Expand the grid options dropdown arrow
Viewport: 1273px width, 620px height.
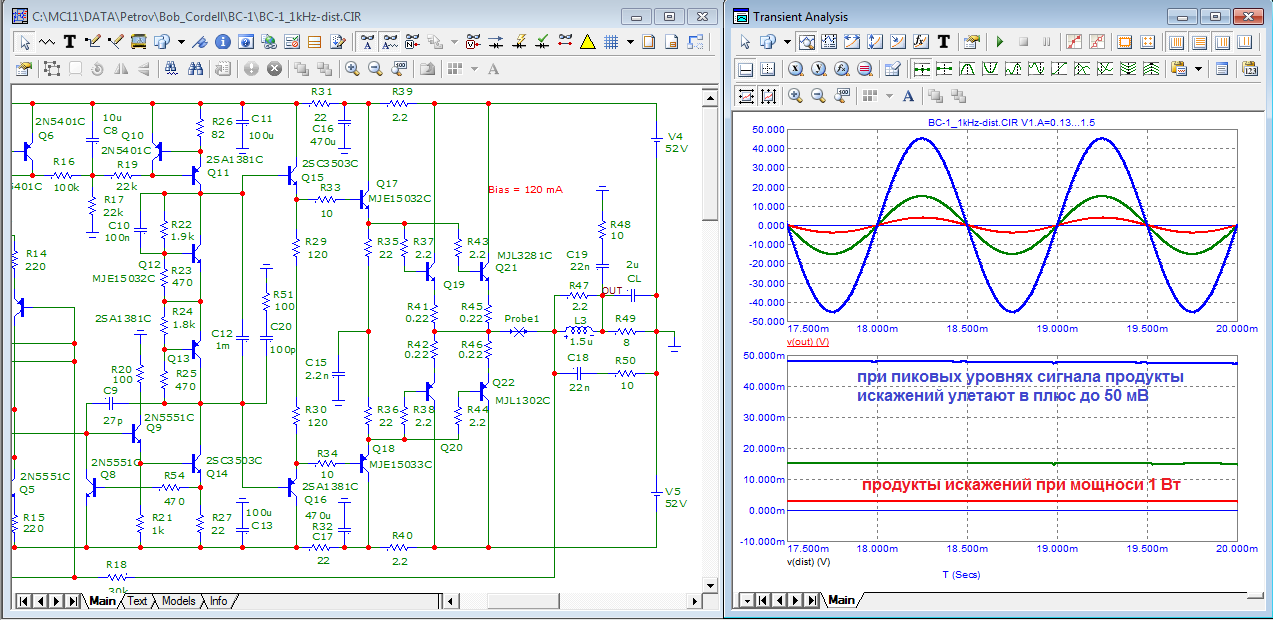(x=630, y=42)
